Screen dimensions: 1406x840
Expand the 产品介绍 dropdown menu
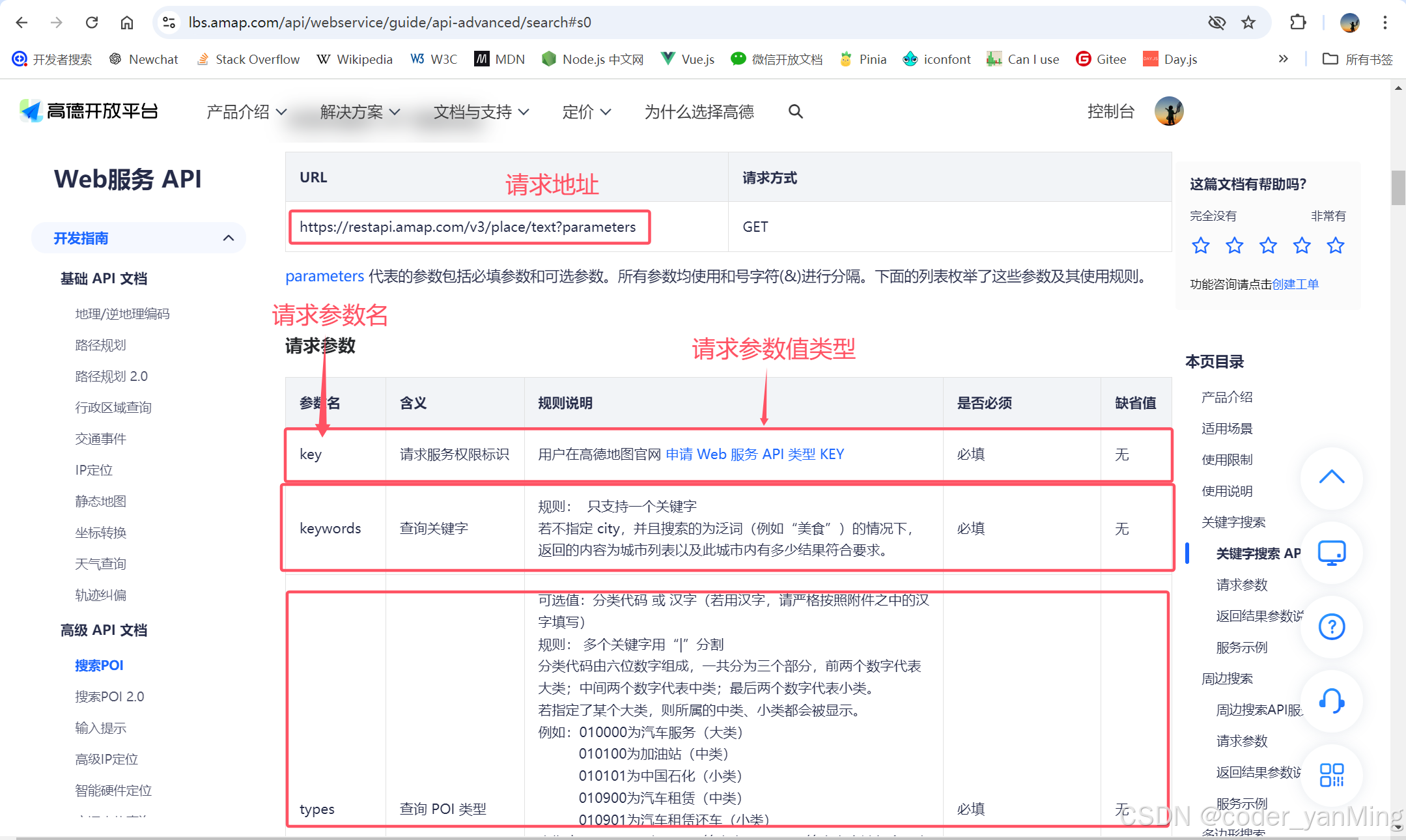[246, 112]
